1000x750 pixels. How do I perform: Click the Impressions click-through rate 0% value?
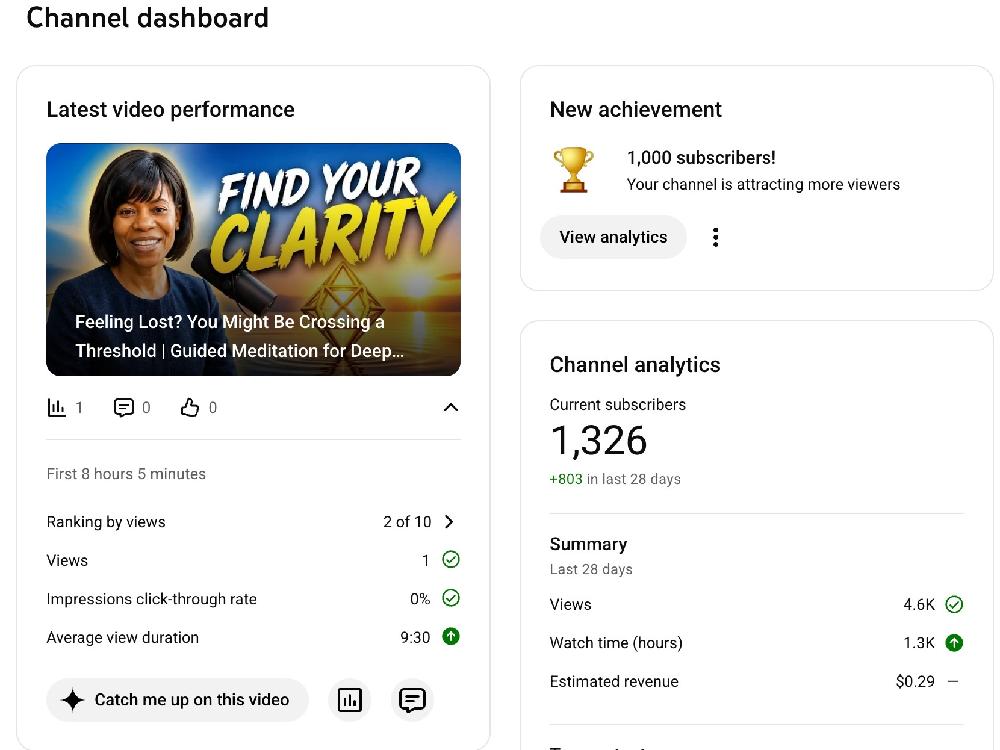coord(420,599)
